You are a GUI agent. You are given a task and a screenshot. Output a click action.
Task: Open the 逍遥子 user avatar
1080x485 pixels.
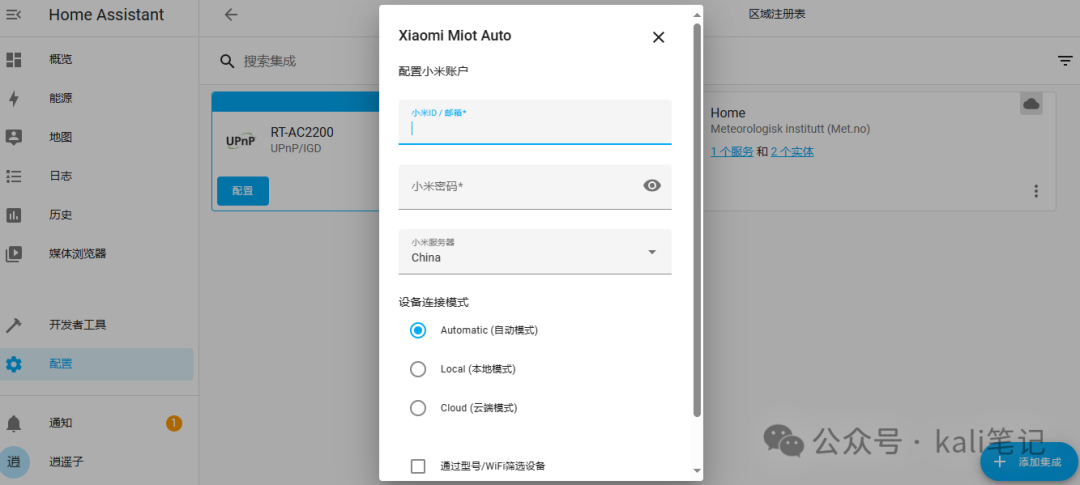point(14,462)
